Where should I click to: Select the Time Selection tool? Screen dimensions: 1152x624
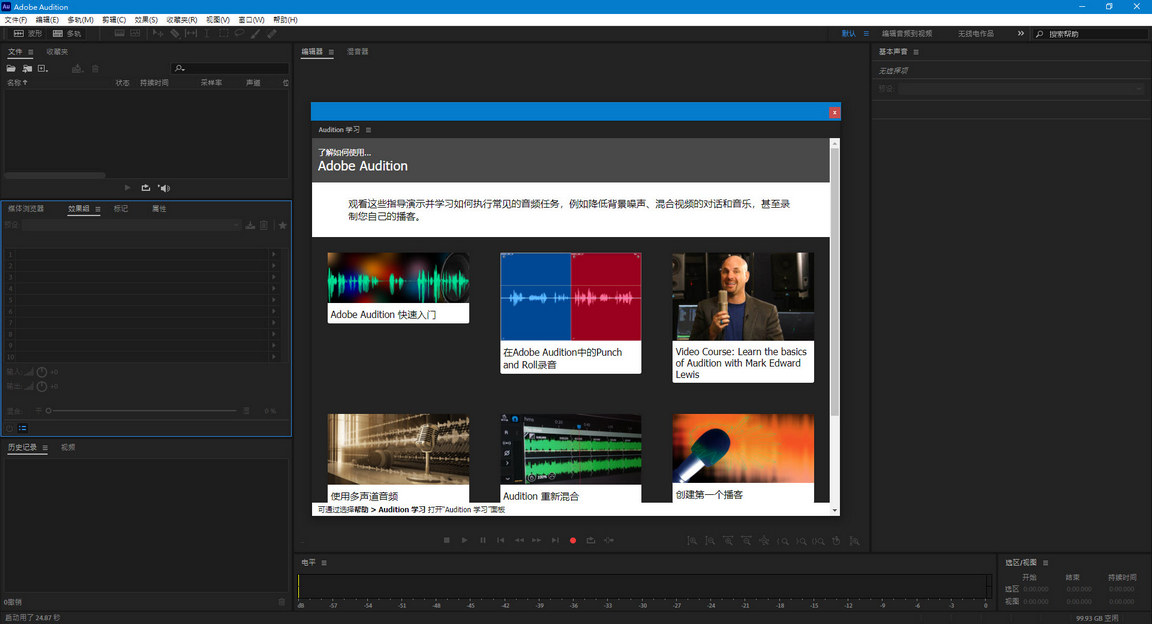pyautogui.click(x=207, y=33)
